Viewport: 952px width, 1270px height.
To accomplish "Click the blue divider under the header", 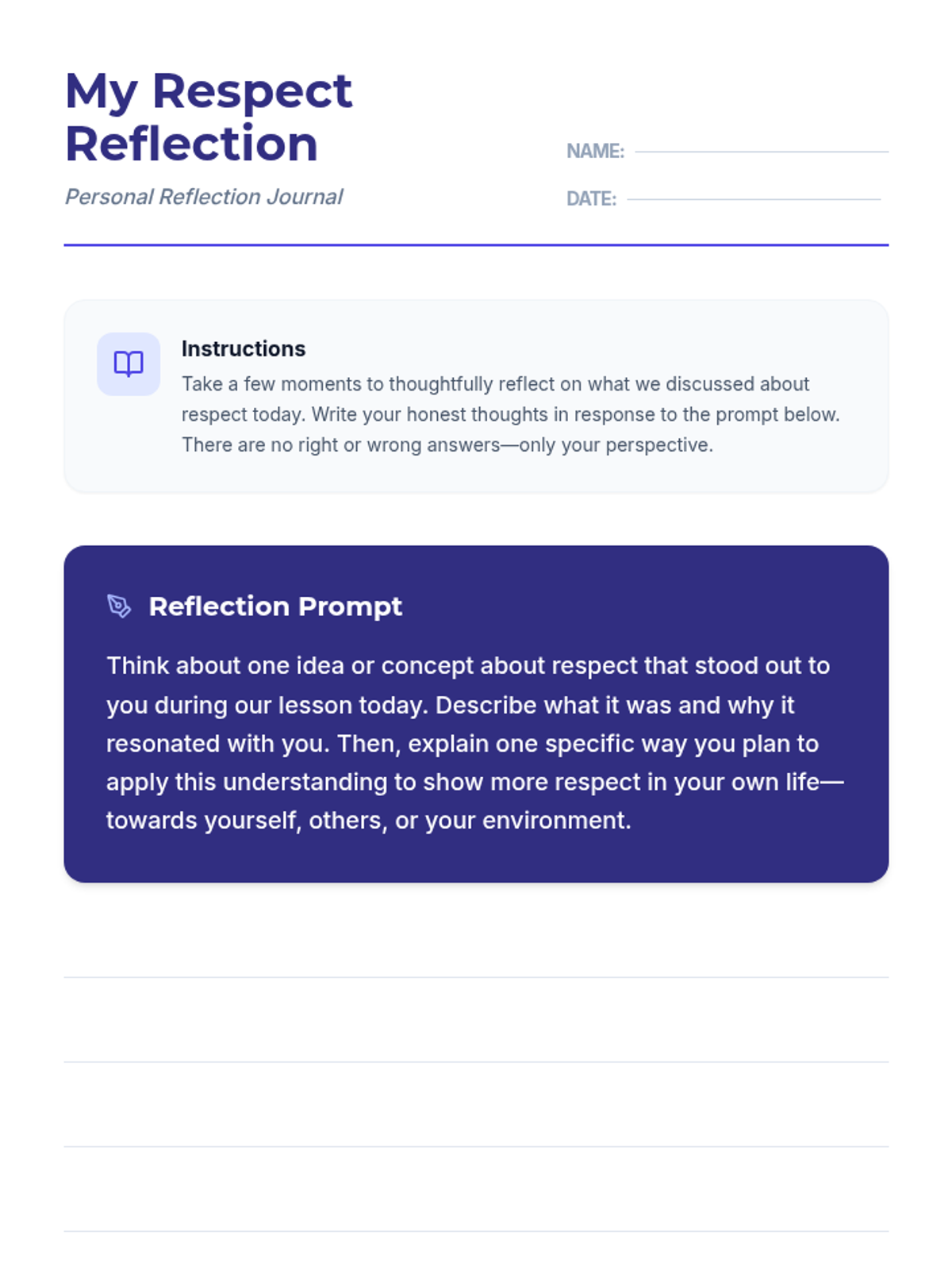I will pyautogui.click(x=476, y=245).
